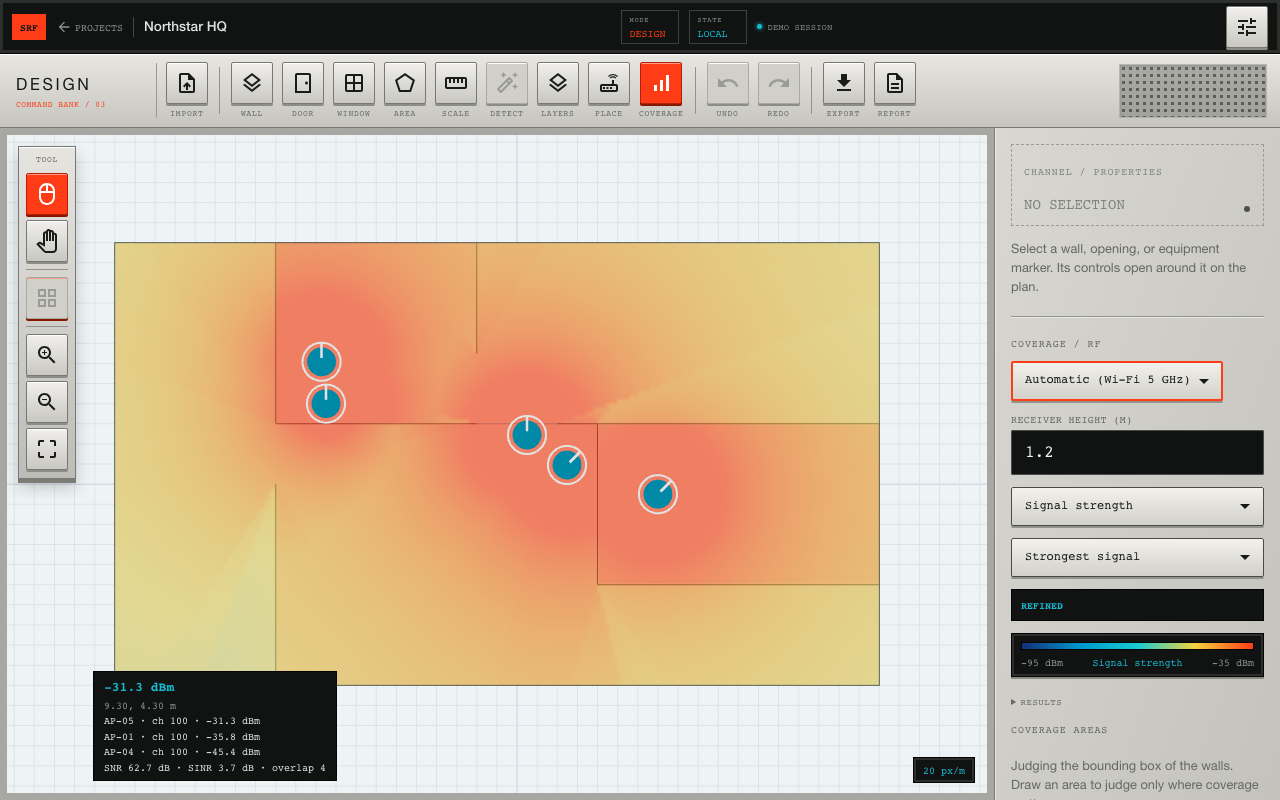Screen dimensions: 1280x800
Task: Click the Detect magic wand tool
Action: pyautogui.click(x=507, y=83)
